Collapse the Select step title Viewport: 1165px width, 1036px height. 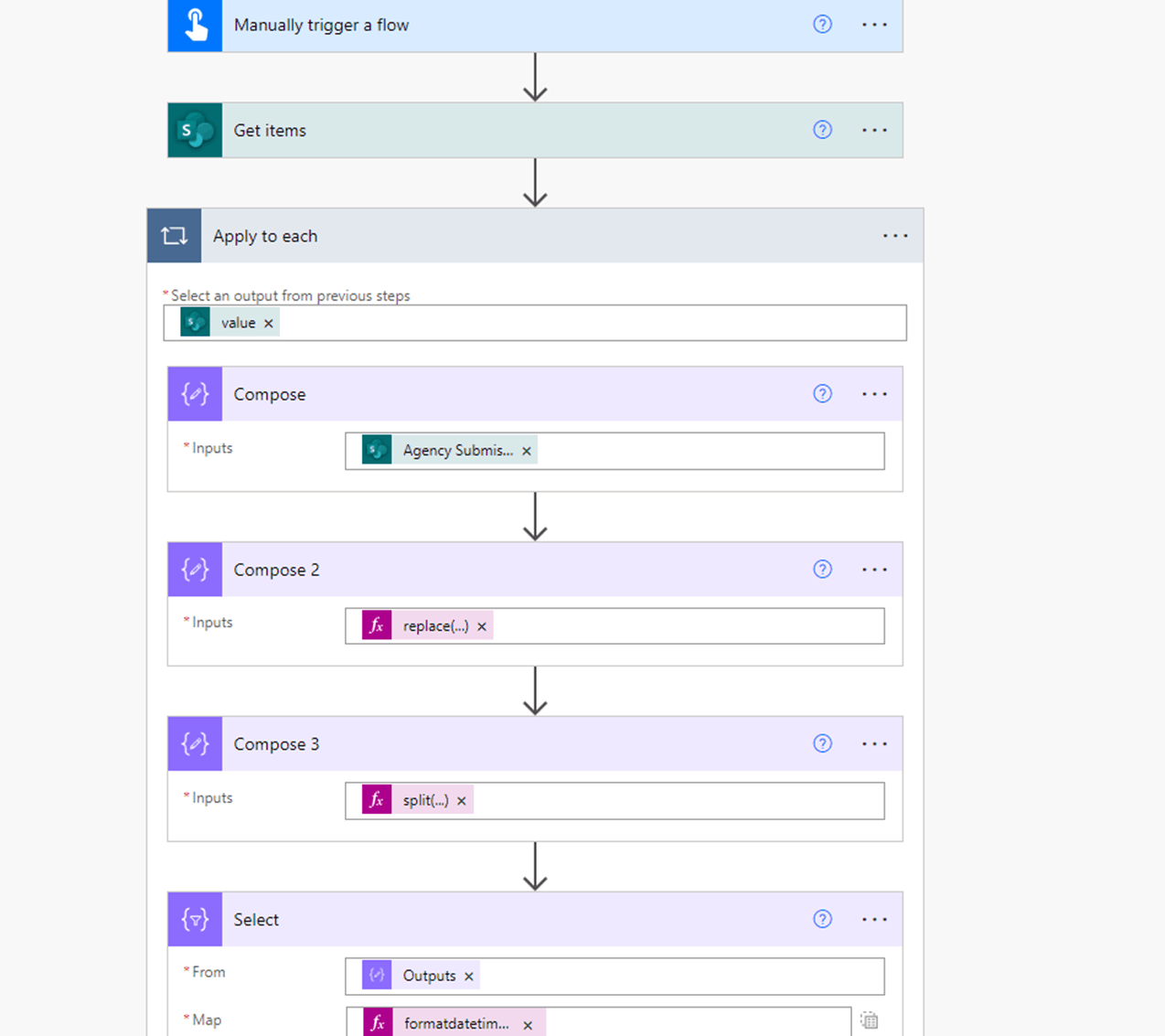point(256,919)
